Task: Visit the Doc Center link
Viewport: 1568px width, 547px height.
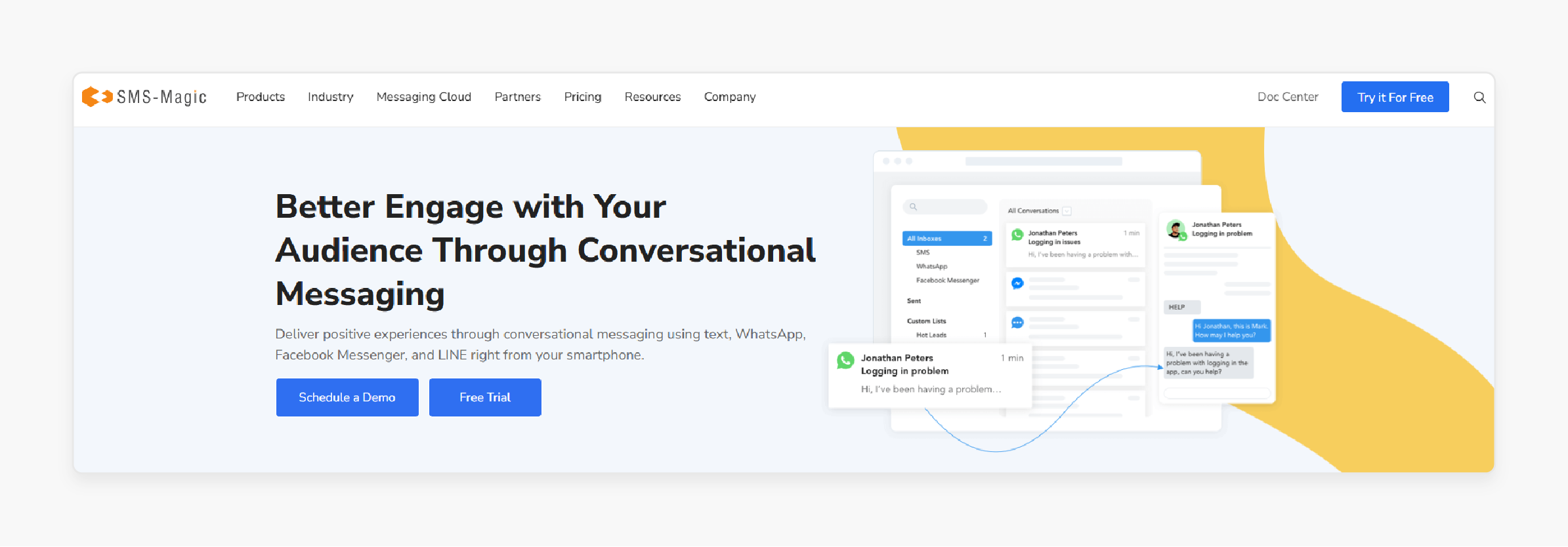Action: pos(1288,97)
